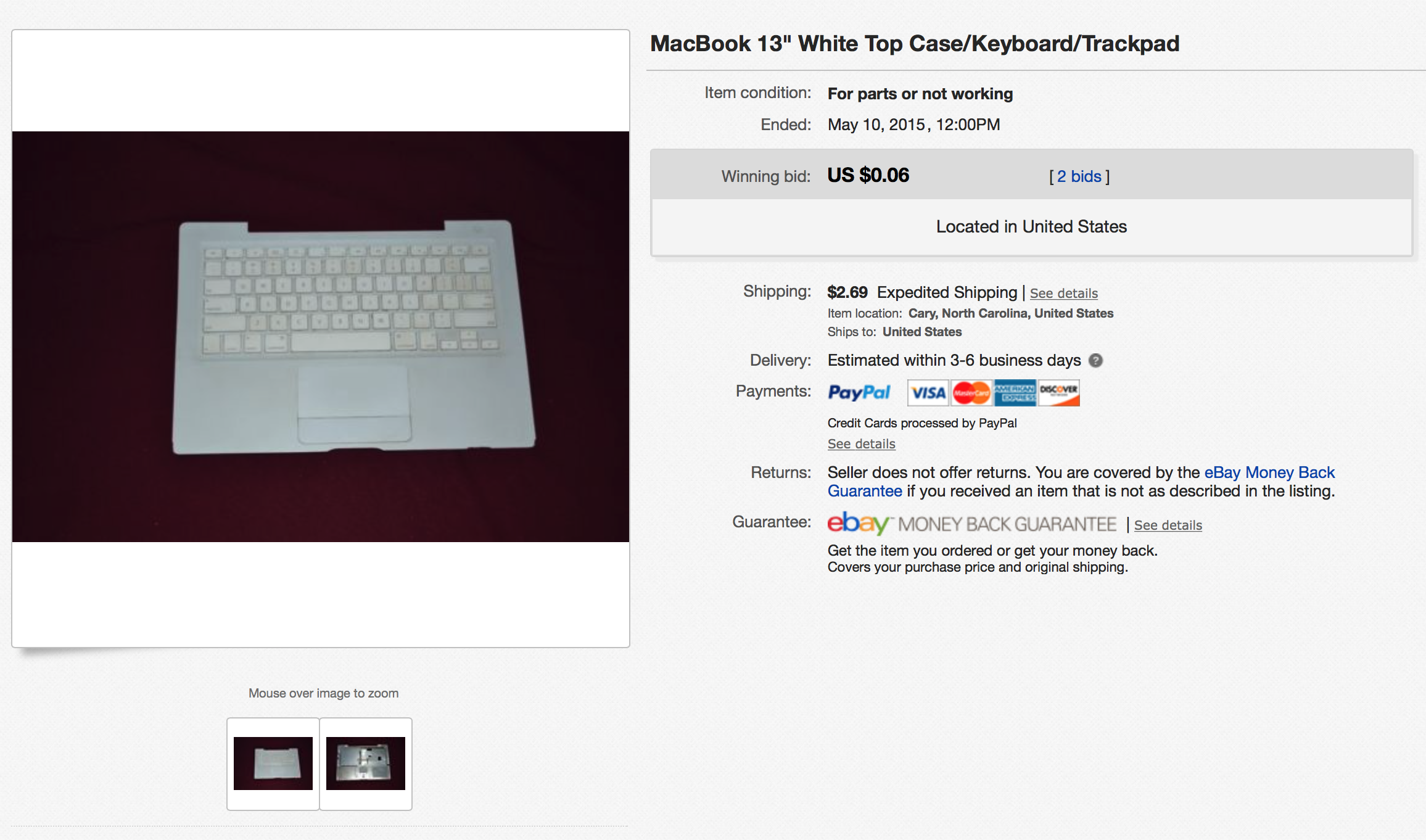The height and width of the screenshot is (840, 1426).
Task: Click the Discover card icon
Action: [x=1058, y=393]
